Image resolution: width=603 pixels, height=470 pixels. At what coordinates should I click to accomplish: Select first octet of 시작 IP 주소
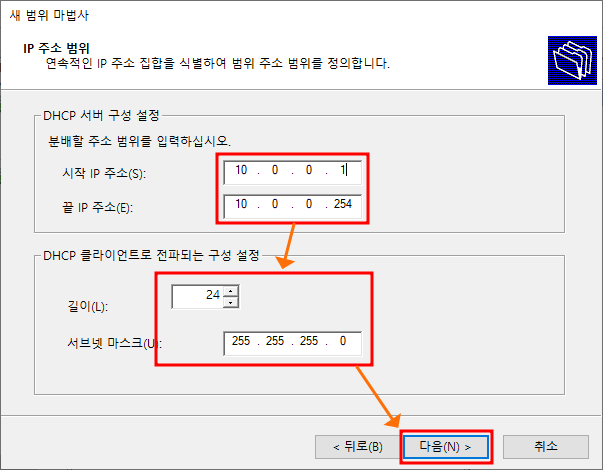(x=241, y=170)
